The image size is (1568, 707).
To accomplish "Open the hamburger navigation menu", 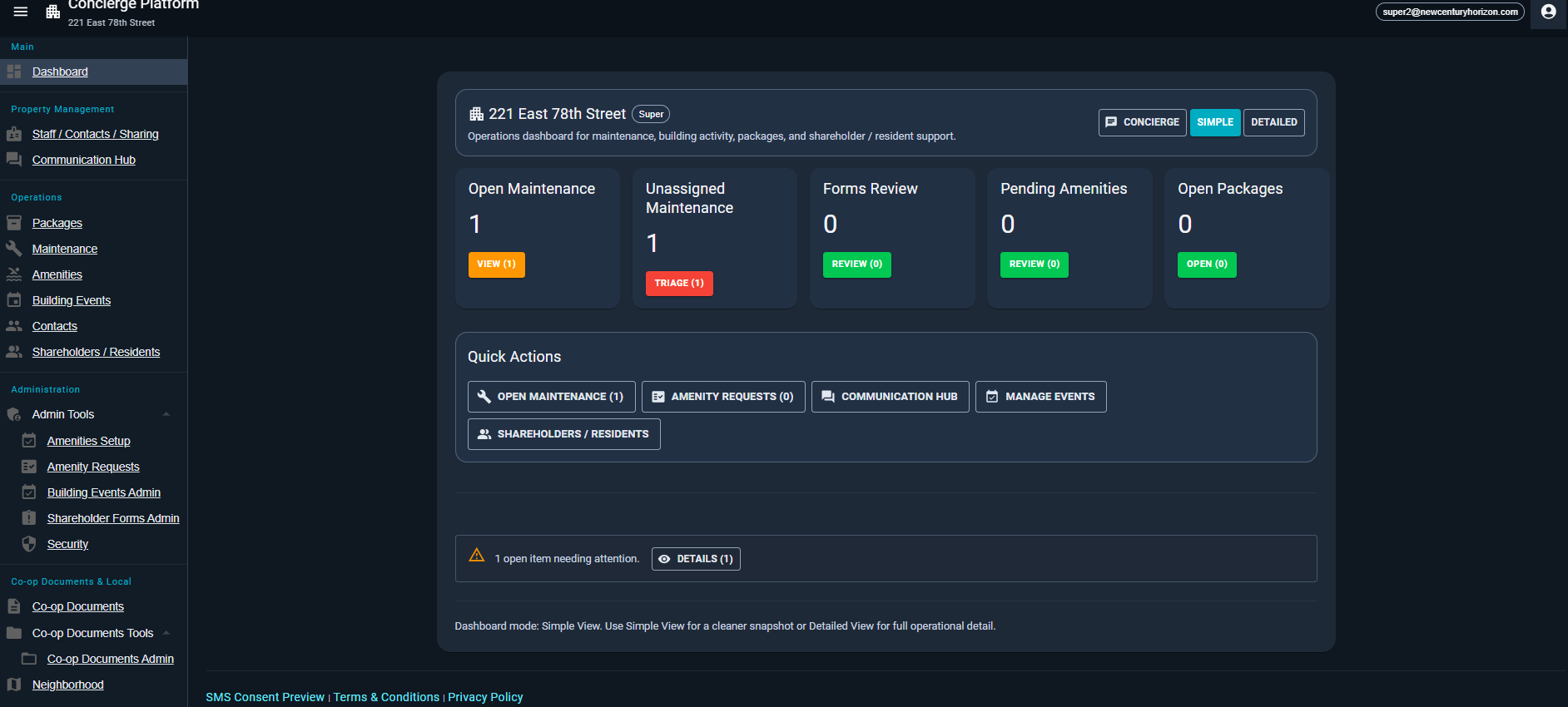I will point(21,12).
